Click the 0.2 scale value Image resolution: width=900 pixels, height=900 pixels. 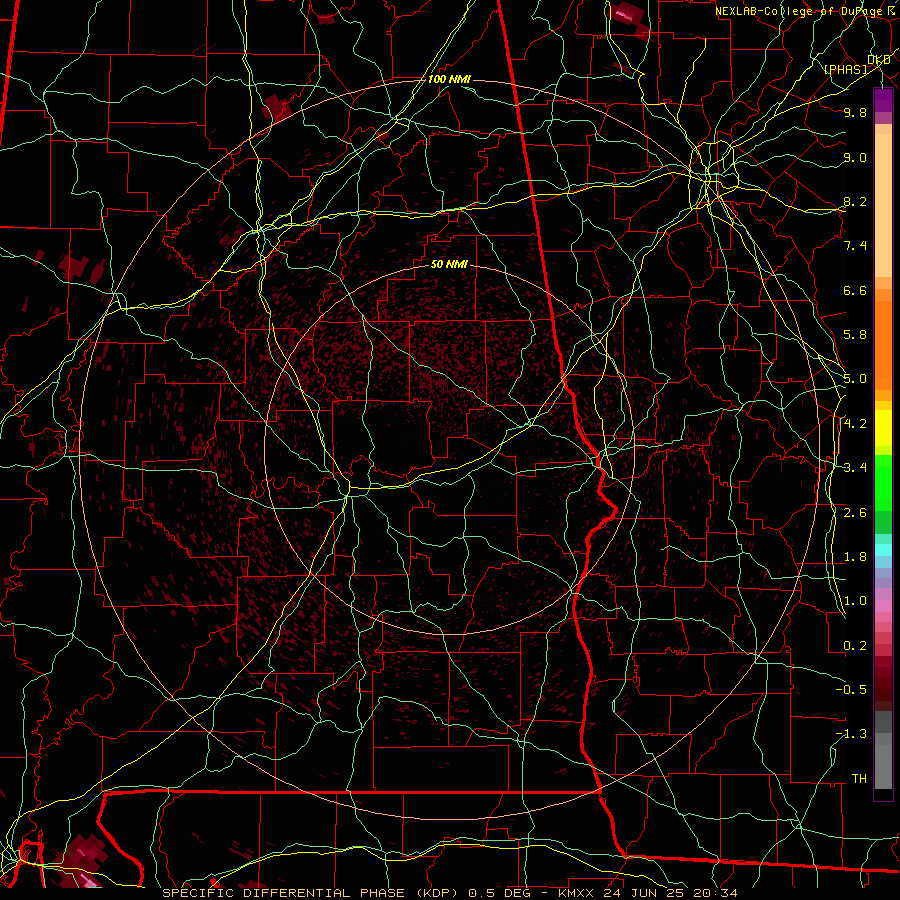(855, 646)
